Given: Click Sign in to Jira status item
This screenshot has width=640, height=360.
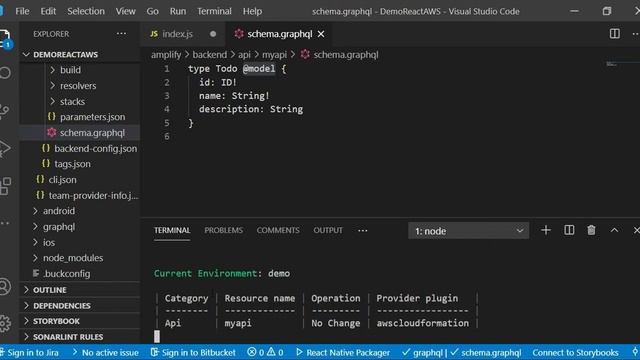Looking at the screenshot, I should [x=29, y=353].
